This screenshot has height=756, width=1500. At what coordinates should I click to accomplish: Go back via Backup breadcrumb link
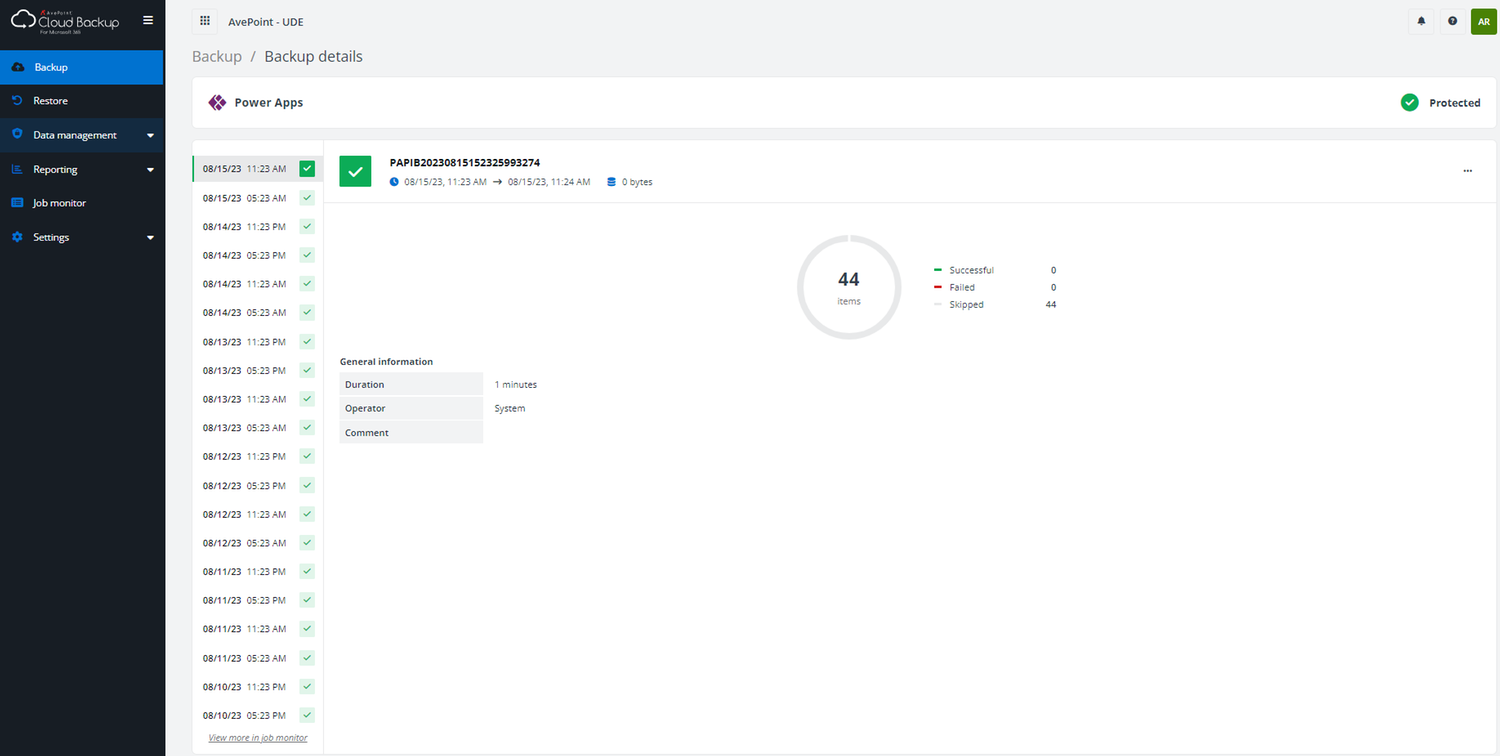point(217,57)
